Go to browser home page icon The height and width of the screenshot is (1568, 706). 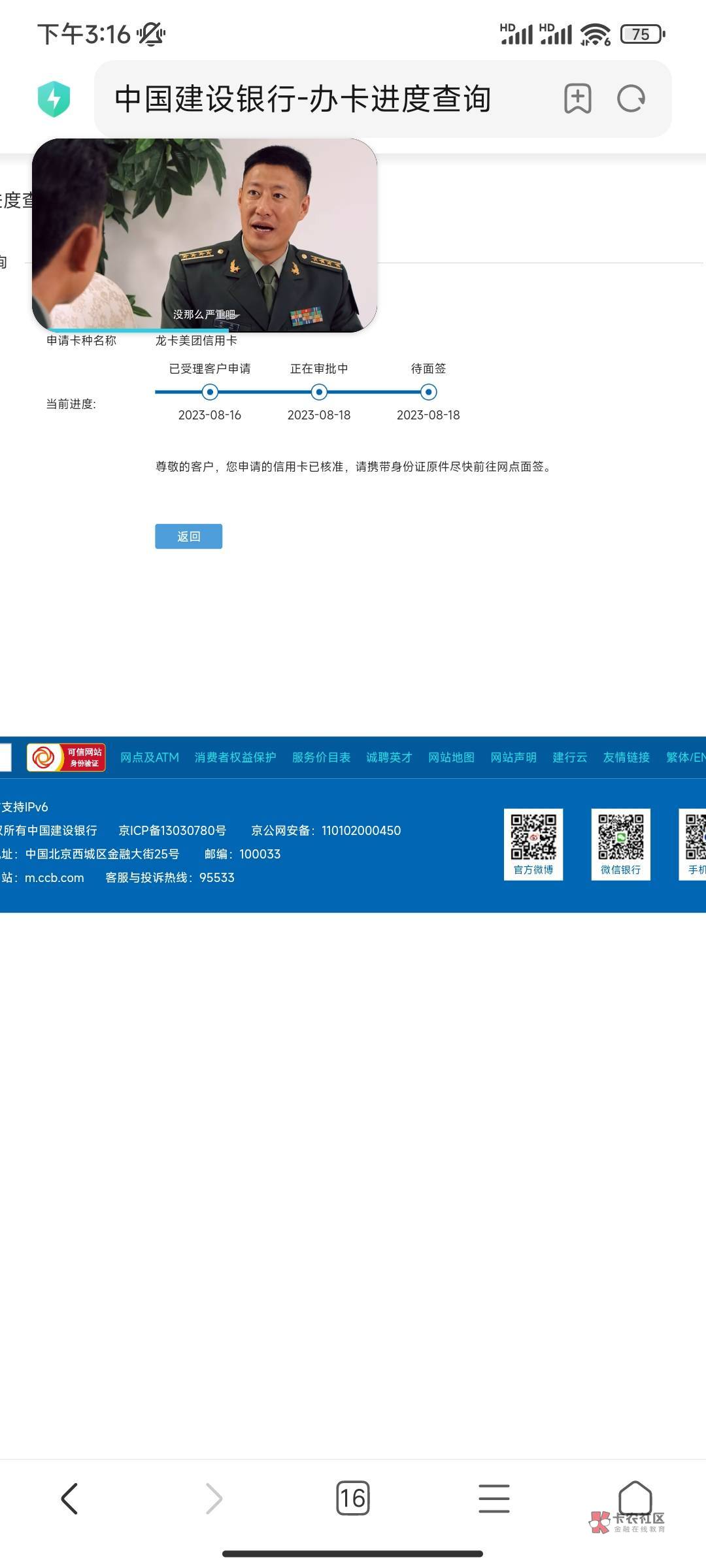click(x=635, y=1496)
